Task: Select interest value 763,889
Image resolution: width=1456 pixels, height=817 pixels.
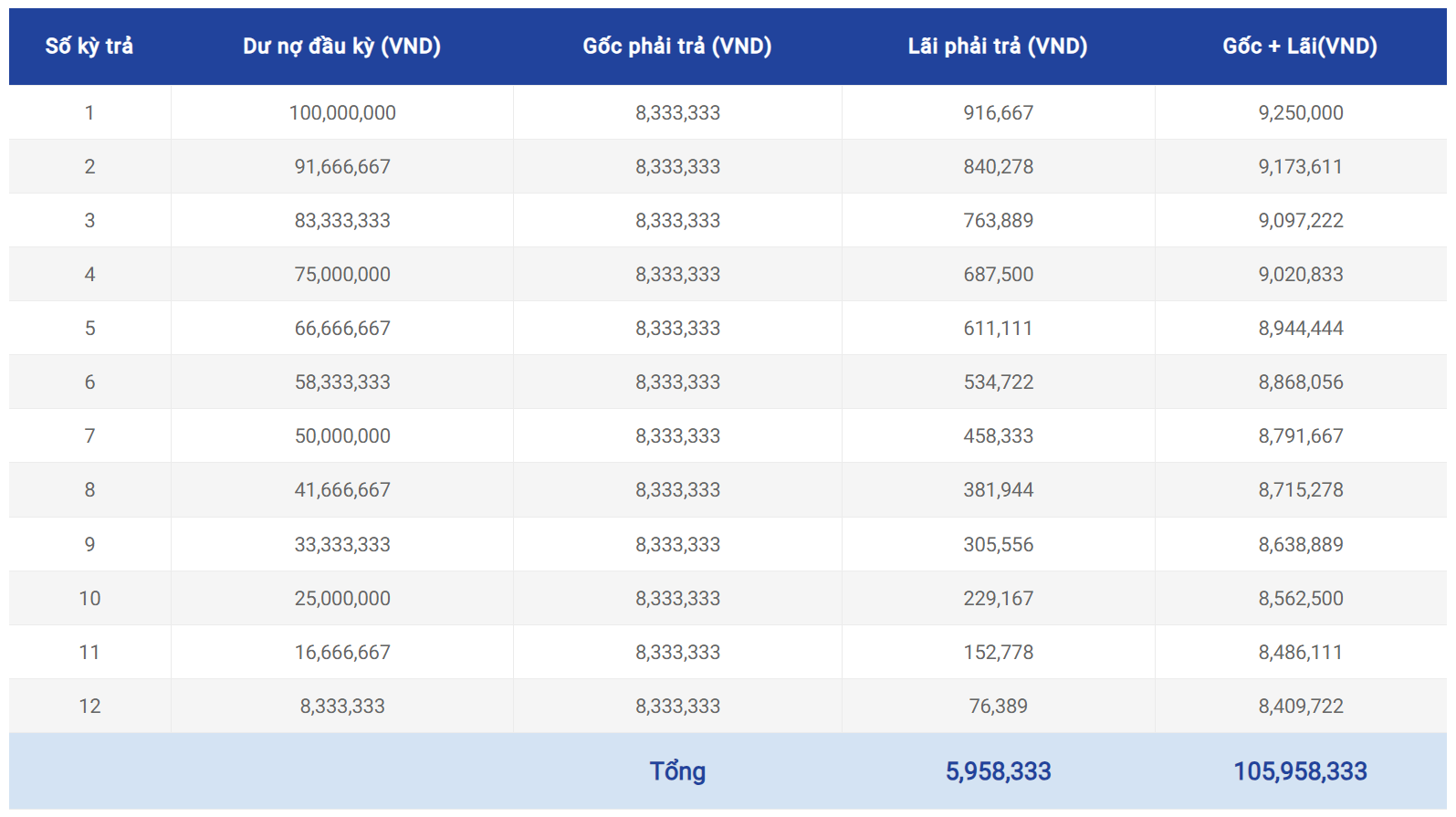Action: [999, 220]
